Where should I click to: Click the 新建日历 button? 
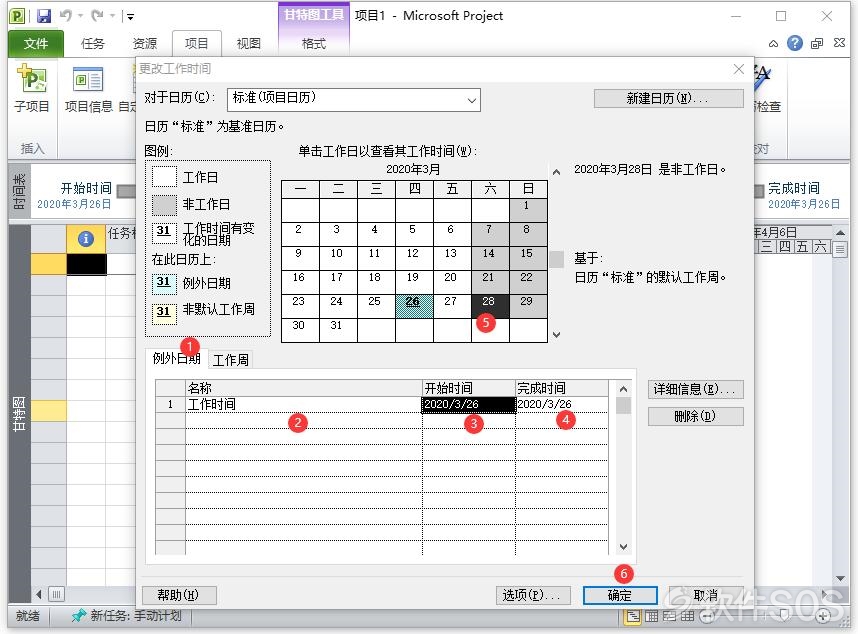coord(668,98)
